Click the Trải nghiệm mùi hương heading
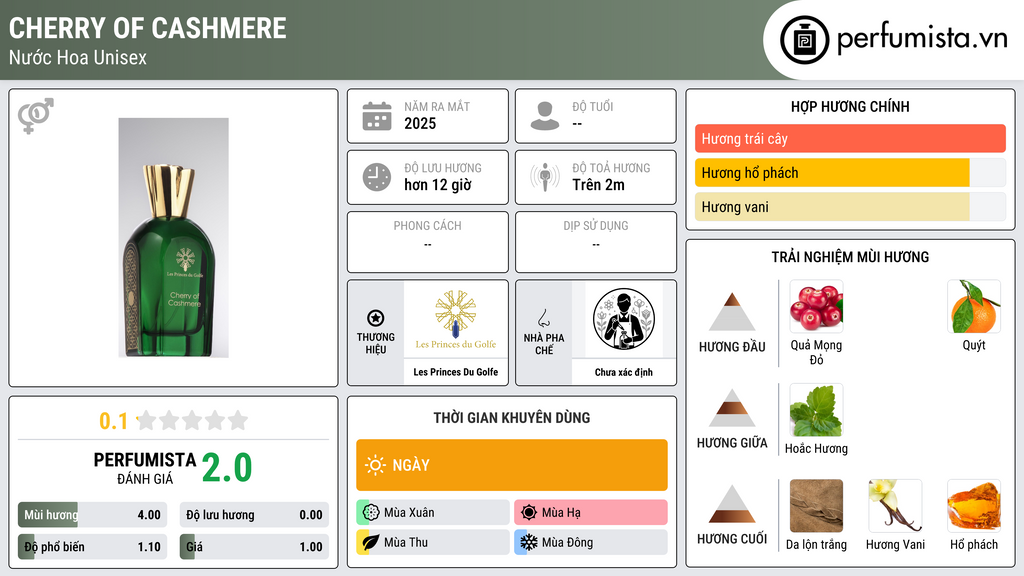1024x576 pixels. pos(850,257)
